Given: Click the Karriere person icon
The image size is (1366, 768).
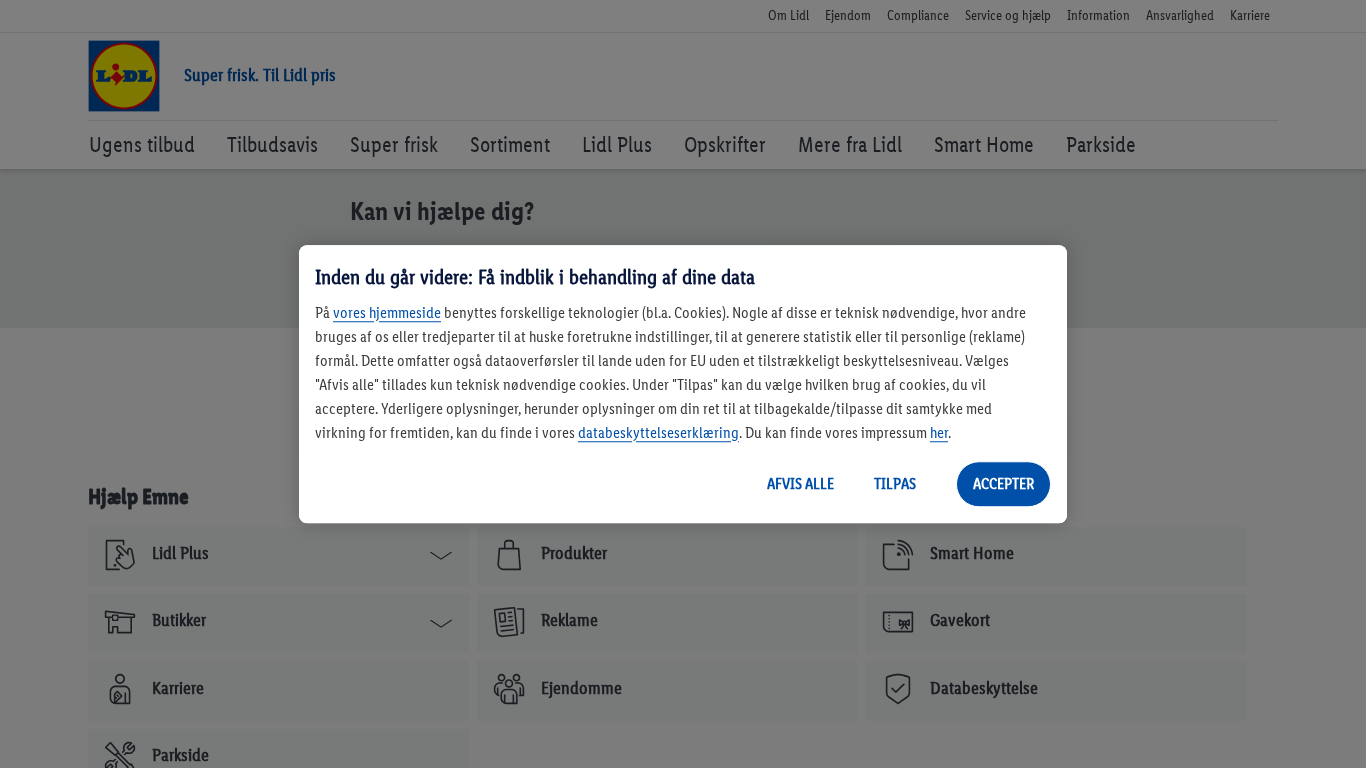Looking at the screenshot, I should pyautogui.click(x=120, y=689).
